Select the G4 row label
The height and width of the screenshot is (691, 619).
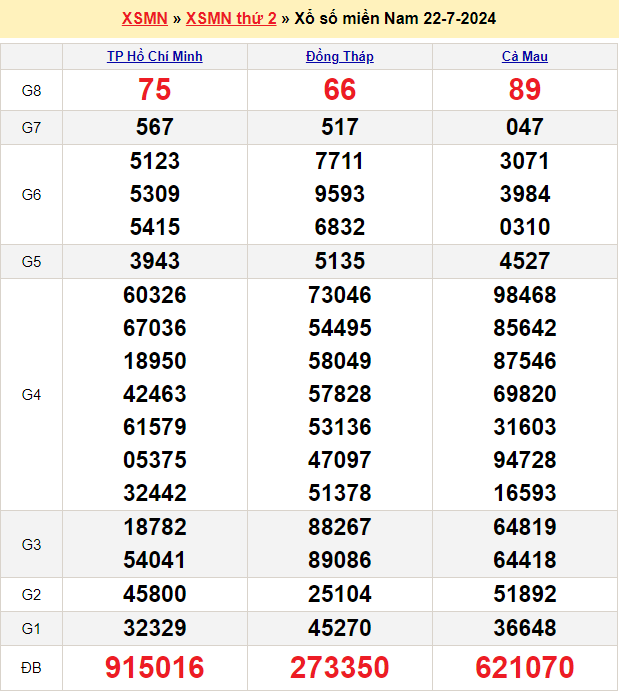coord(31,395)
